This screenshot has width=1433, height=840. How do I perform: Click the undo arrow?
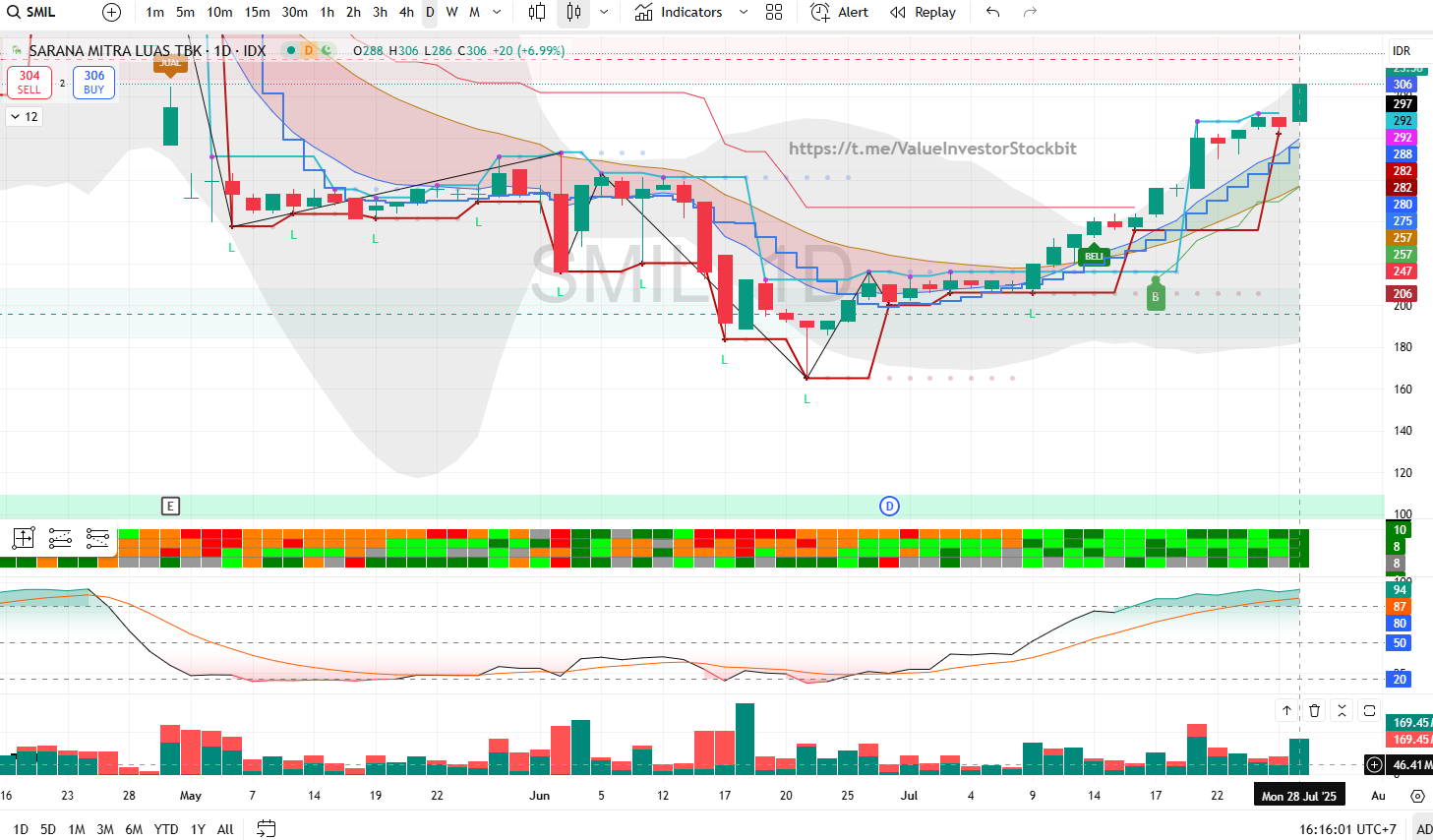993,12
